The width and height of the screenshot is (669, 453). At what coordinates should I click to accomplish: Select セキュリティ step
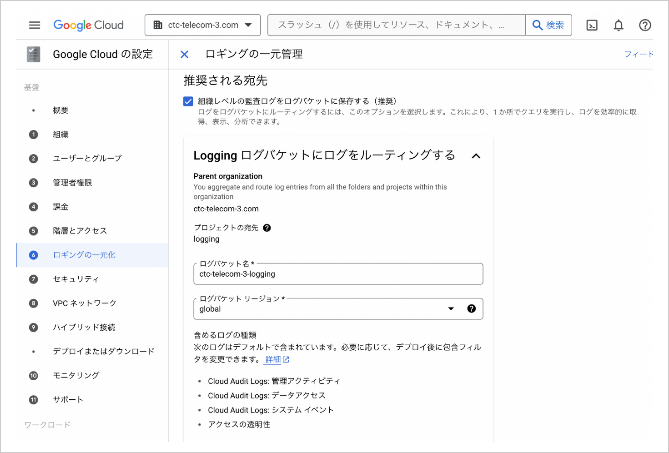click(x=92, y=279)
